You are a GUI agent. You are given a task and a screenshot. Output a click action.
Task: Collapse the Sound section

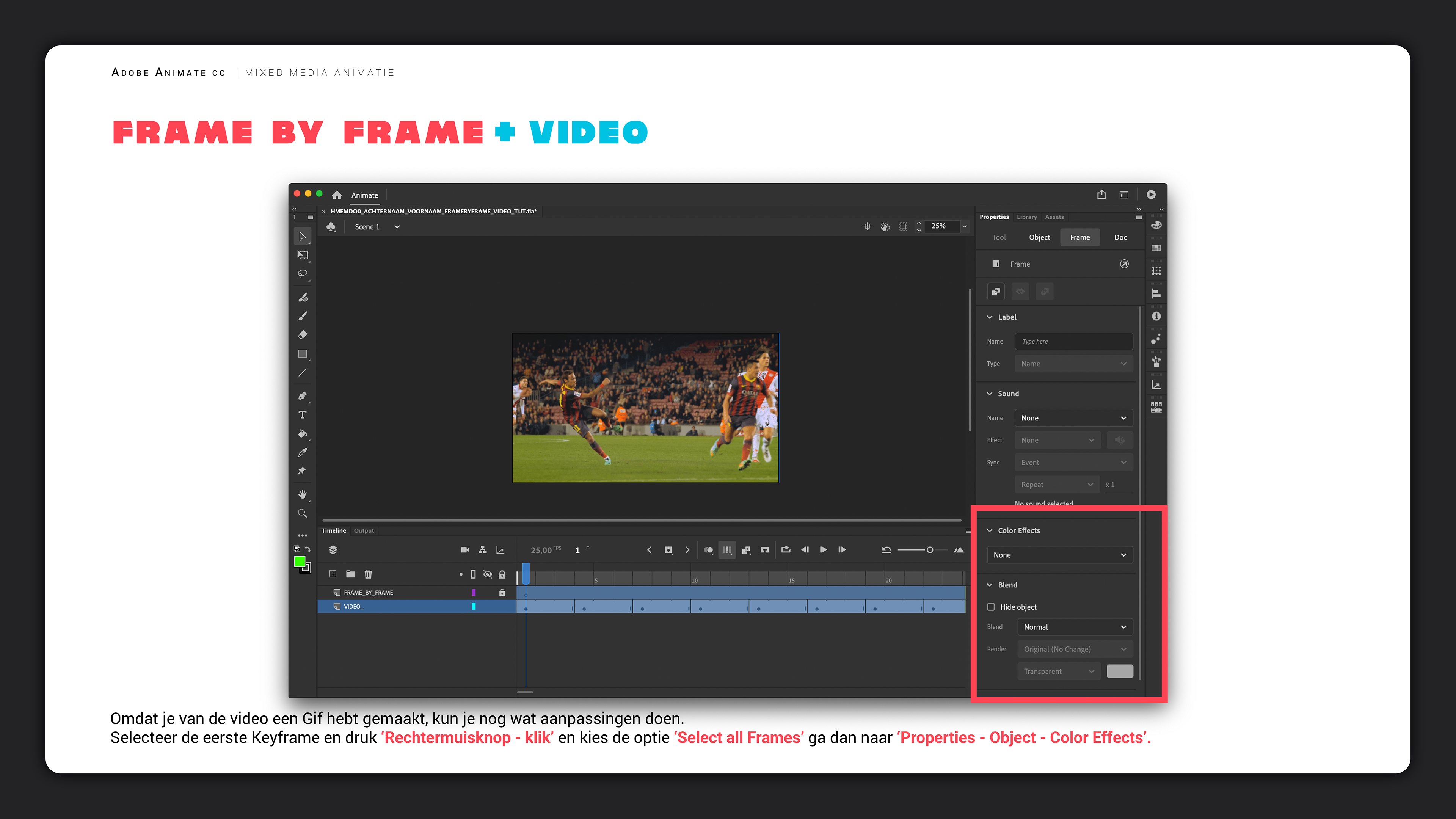(990, 394)
